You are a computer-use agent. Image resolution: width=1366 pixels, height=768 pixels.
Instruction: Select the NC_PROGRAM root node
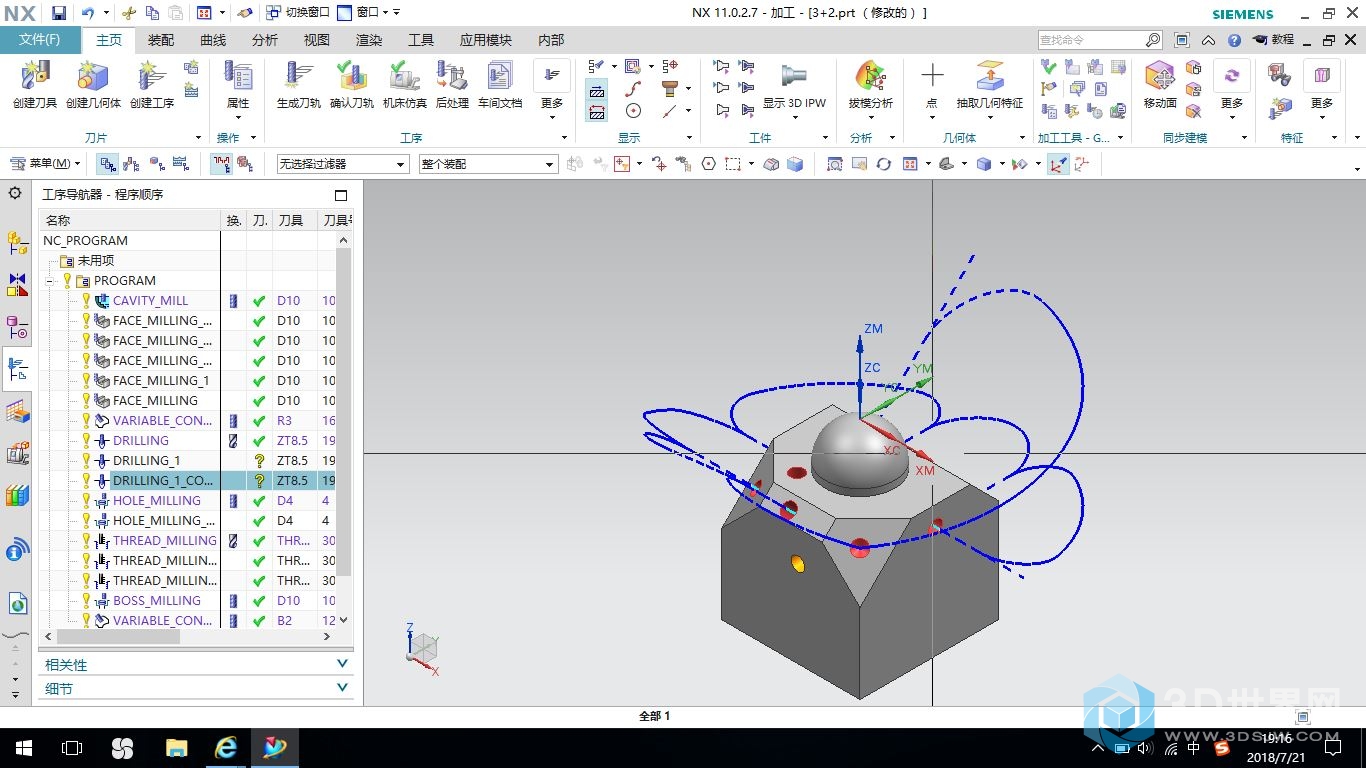(85, 240)
